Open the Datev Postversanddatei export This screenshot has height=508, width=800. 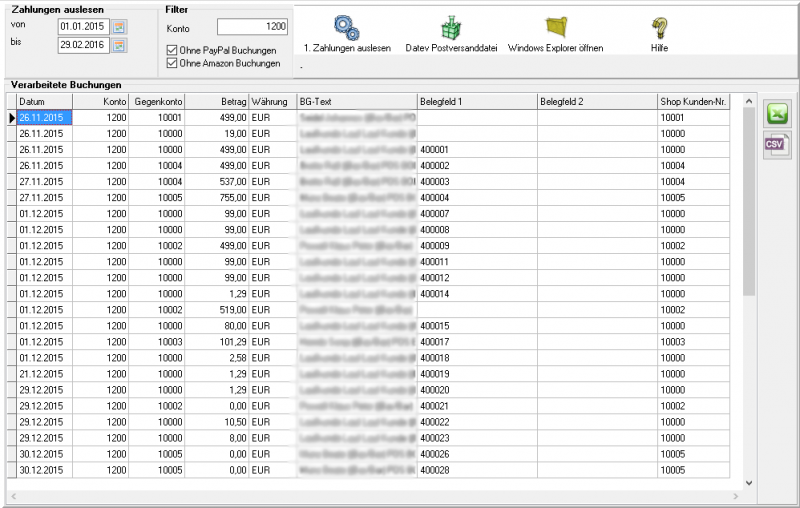click(451, 28)
